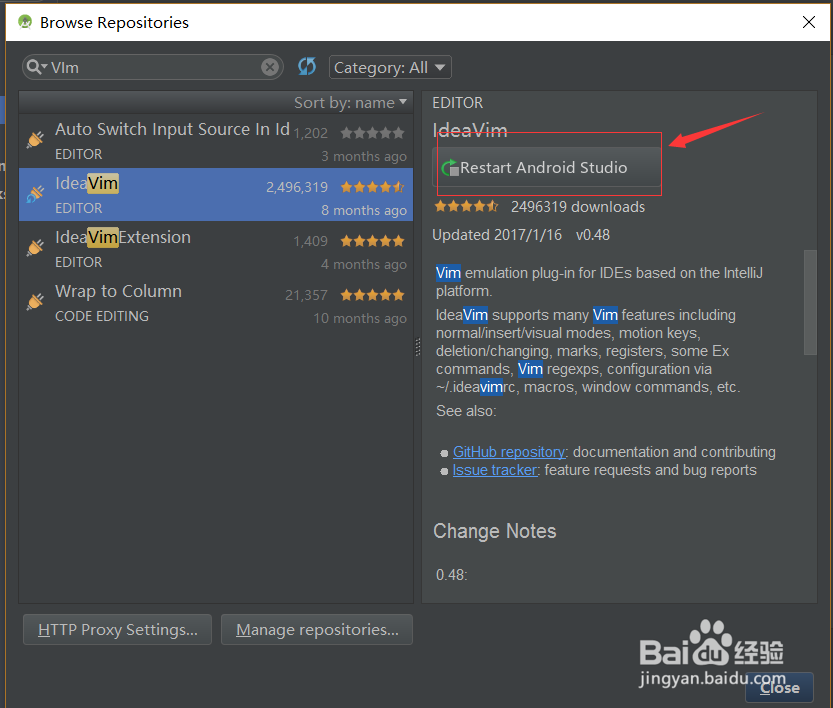The height and width of the screenshot is (708, 833).
Task: Clear the search field text
Action: [x=270, y=67]
